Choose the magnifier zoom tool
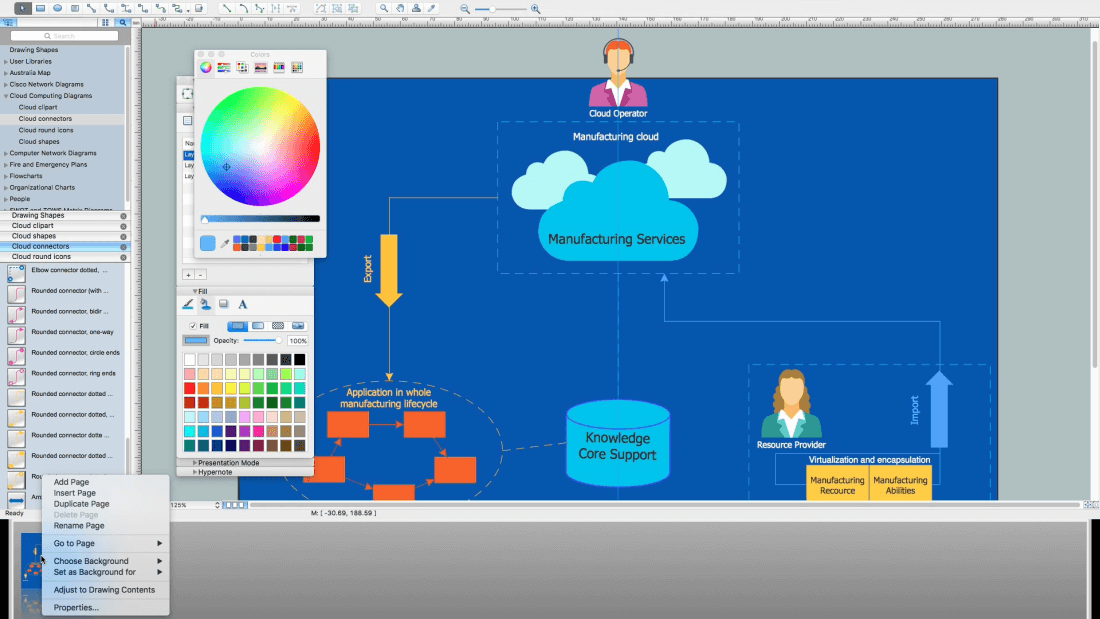1100x619 pixels. click(384, 8)
